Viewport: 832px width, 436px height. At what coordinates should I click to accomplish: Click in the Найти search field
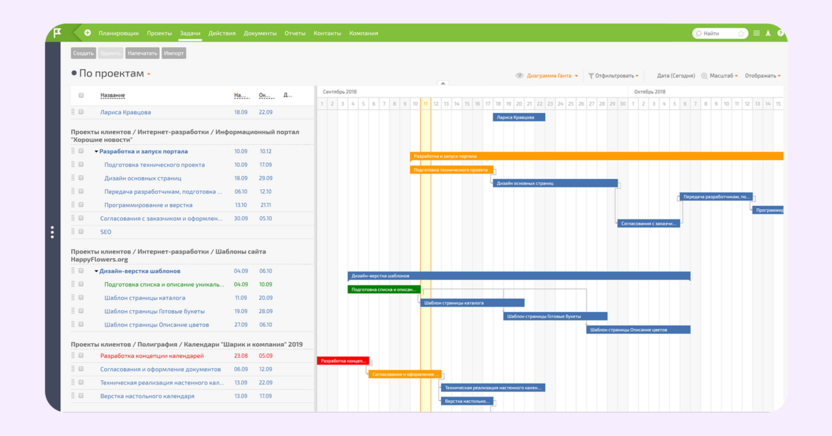[x=716, y=33]
